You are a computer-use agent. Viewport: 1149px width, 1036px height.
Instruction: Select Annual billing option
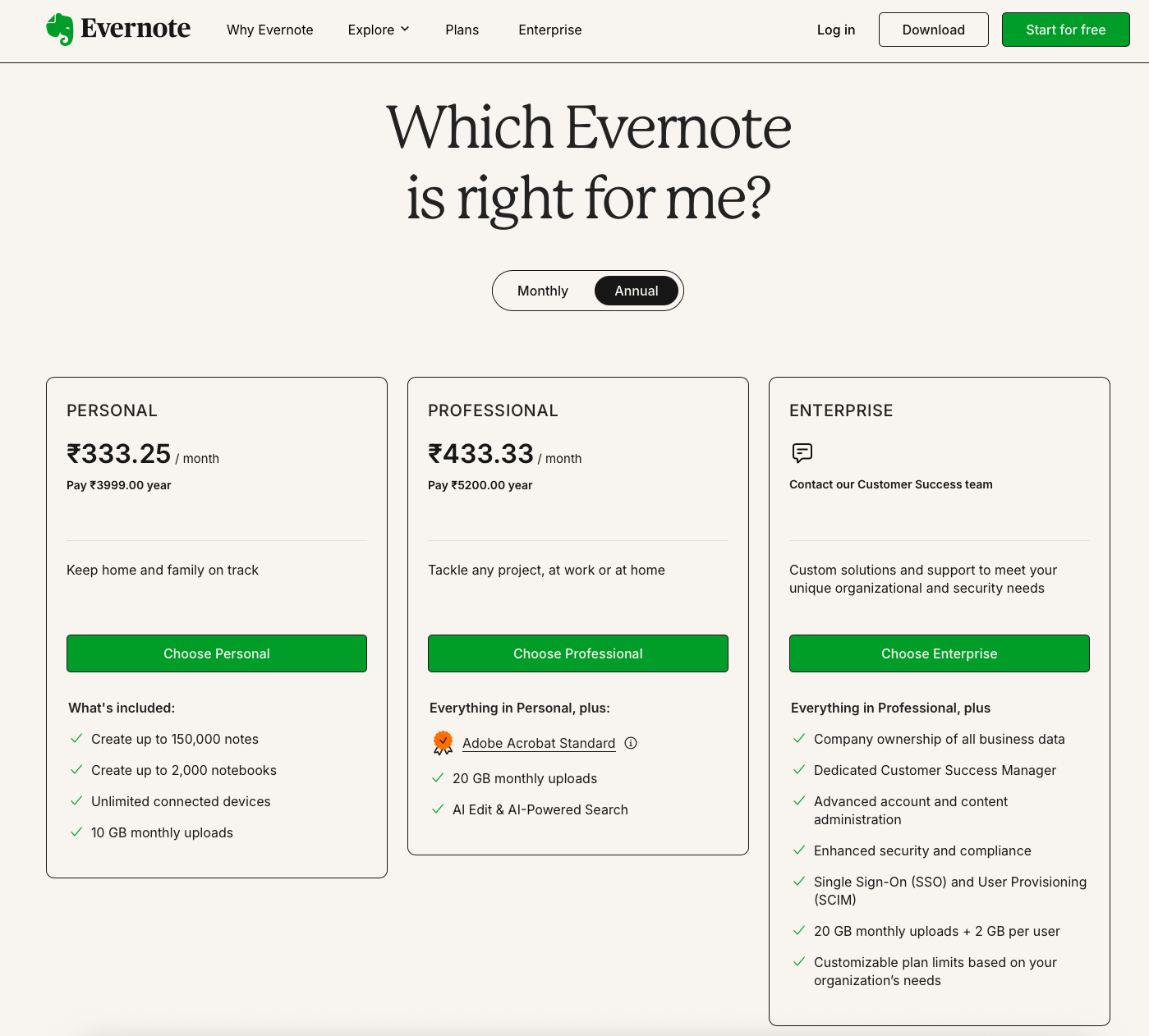click(x=637, y=291)
